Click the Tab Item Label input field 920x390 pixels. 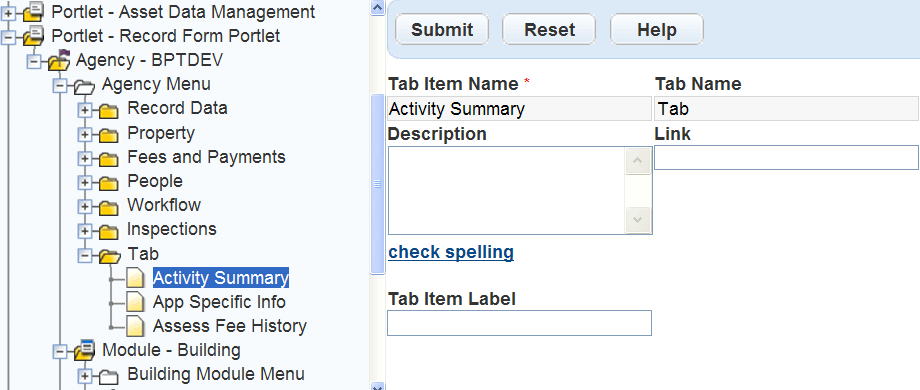519,323
